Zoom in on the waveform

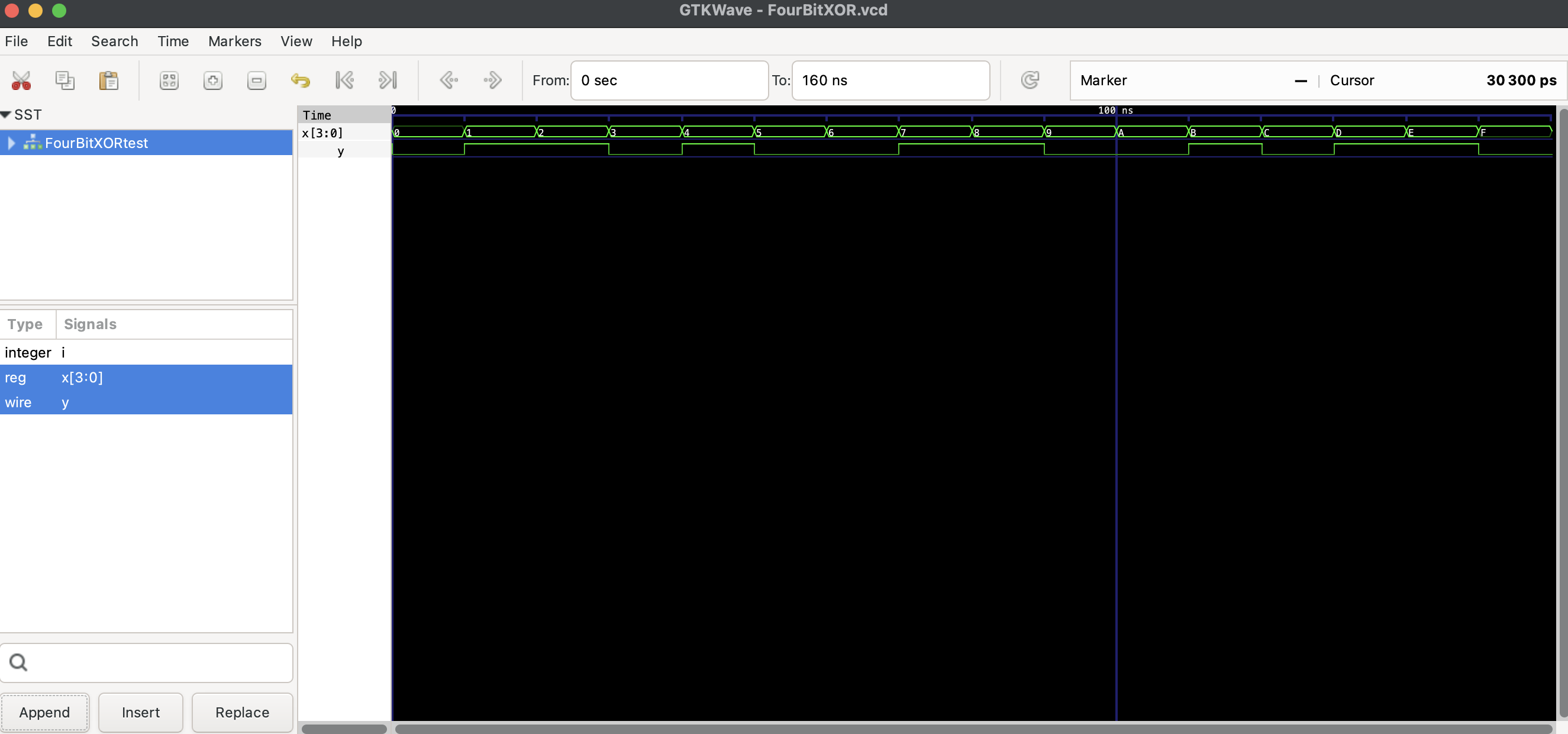click(212, 80)
